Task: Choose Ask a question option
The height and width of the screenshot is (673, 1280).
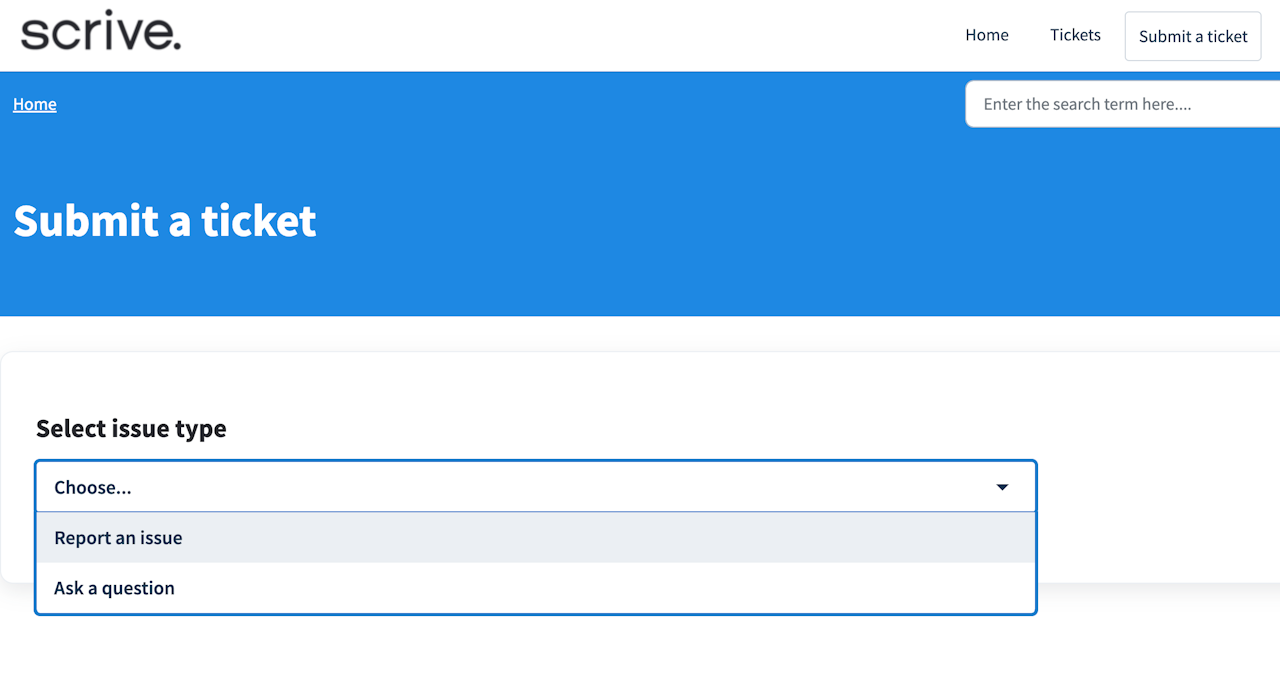Action: (114, 588)
